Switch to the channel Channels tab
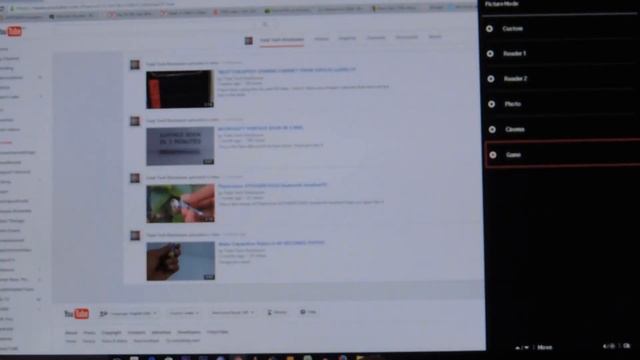This screenshot has height=360, width=640. (376, 38)
